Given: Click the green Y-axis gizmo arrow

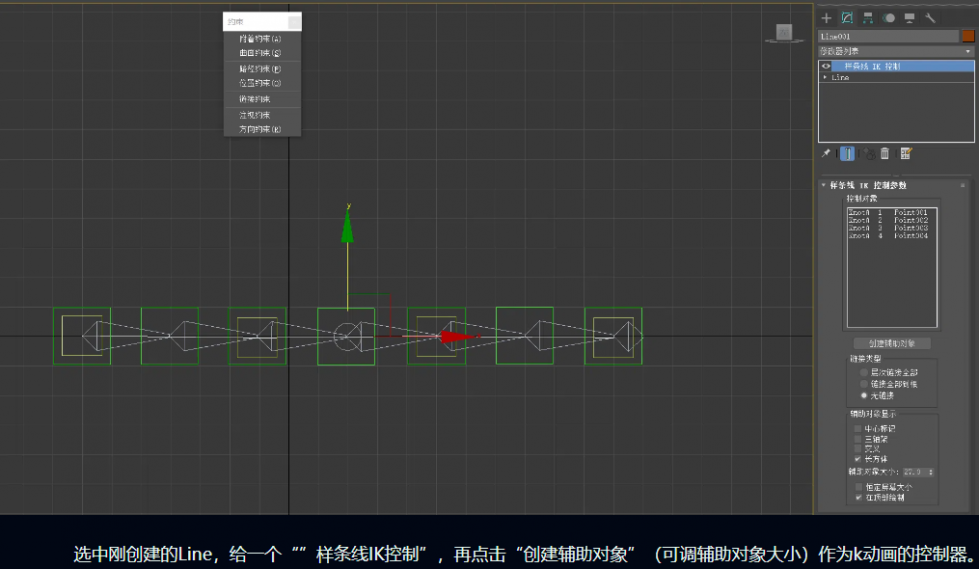Looking at the screenshot, I should 348,225.
